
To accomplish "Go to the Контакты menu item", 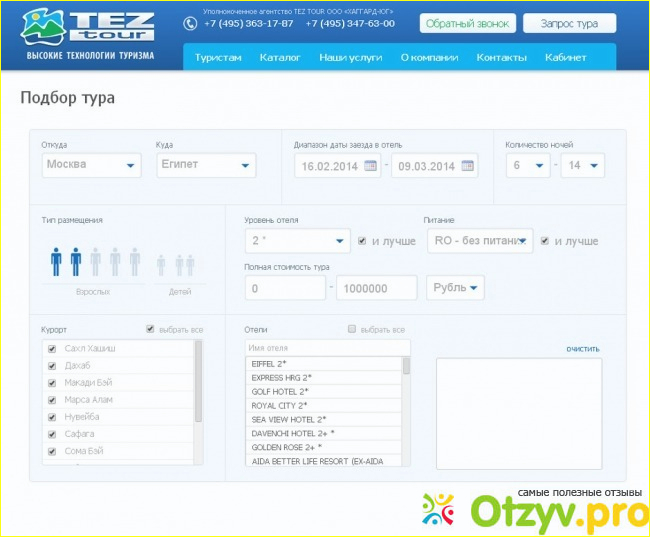I will click(x=500, y=58).
